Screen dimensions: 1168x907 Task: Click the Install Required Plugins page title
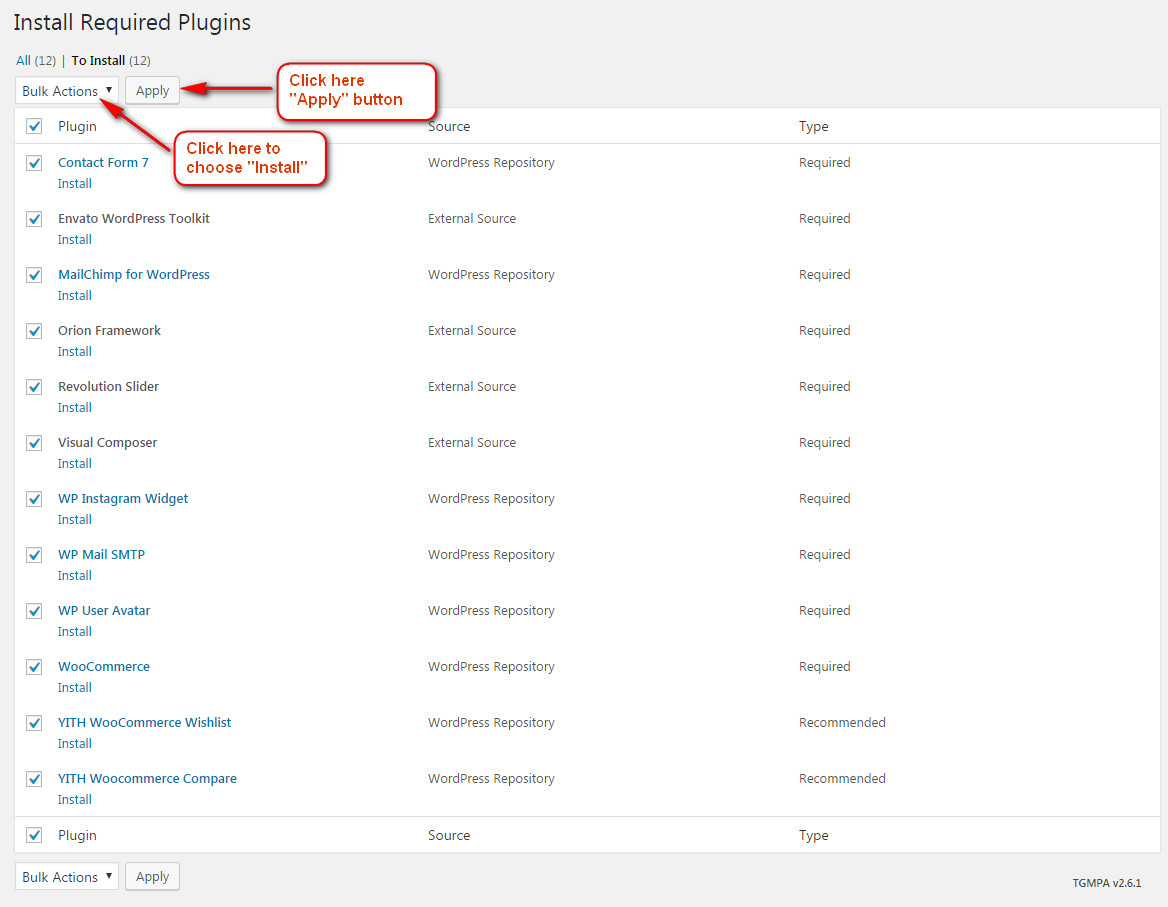point(132,22)
